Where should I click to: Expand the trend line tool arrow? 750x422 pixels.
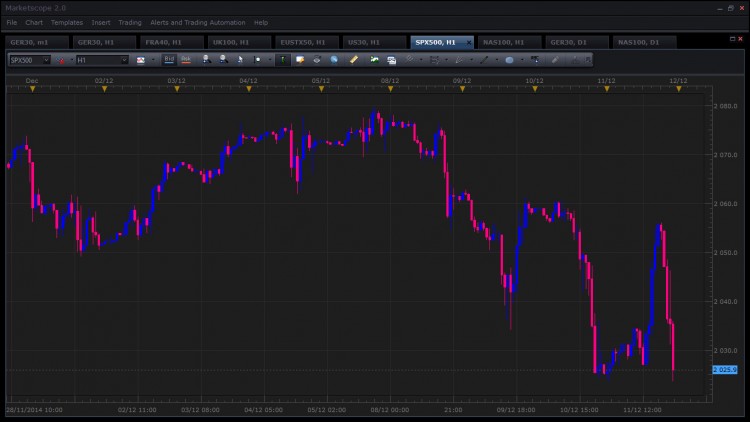tap(421, 60)
